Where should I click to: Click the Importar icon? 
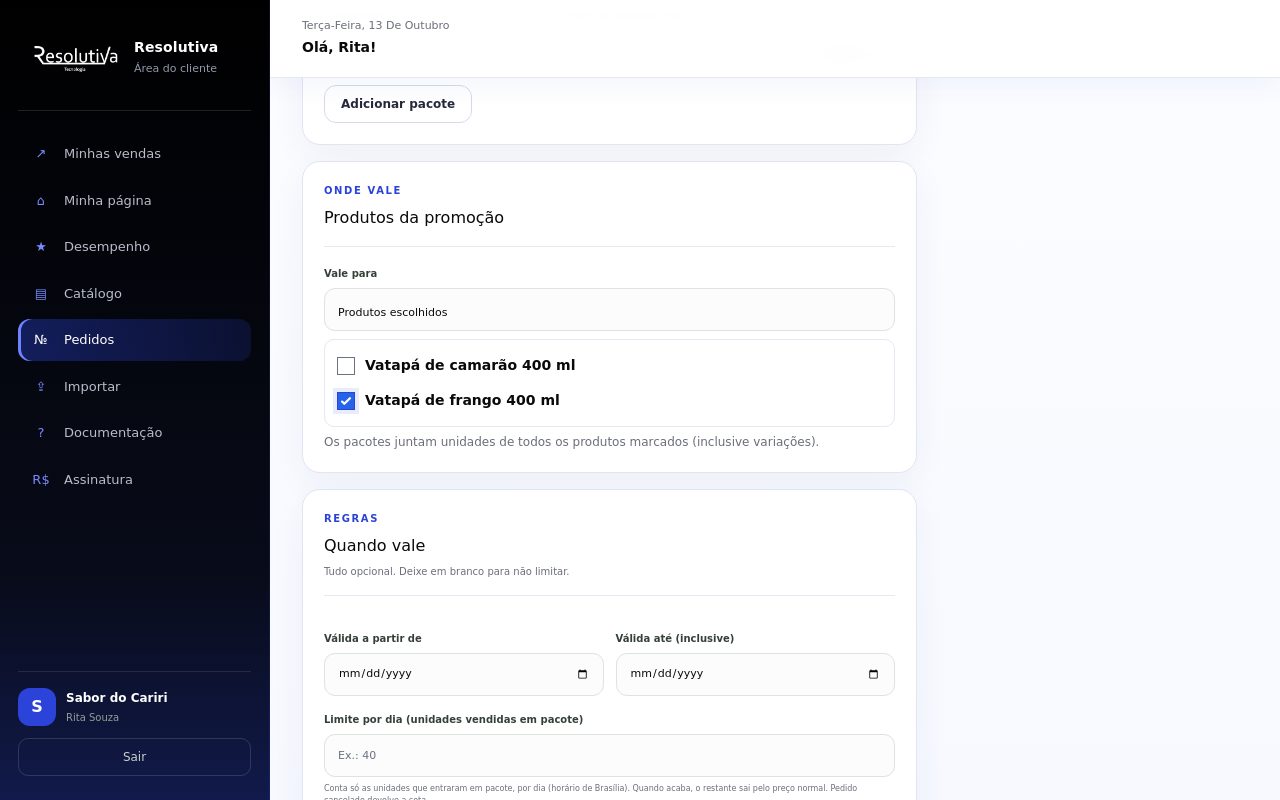[x=41, y=387]
